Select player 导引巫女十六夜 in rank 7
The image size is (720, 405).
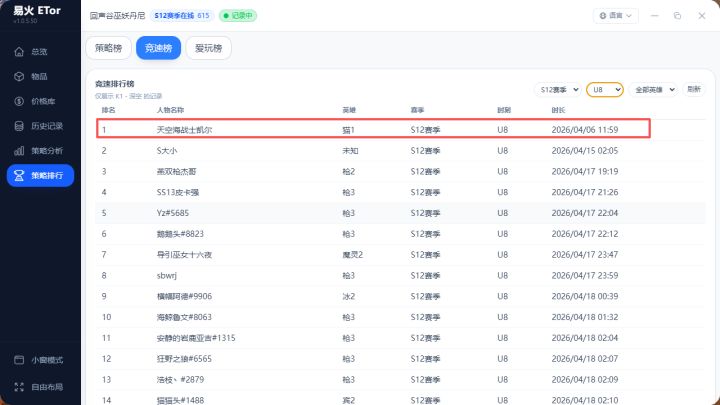[184, 255]
